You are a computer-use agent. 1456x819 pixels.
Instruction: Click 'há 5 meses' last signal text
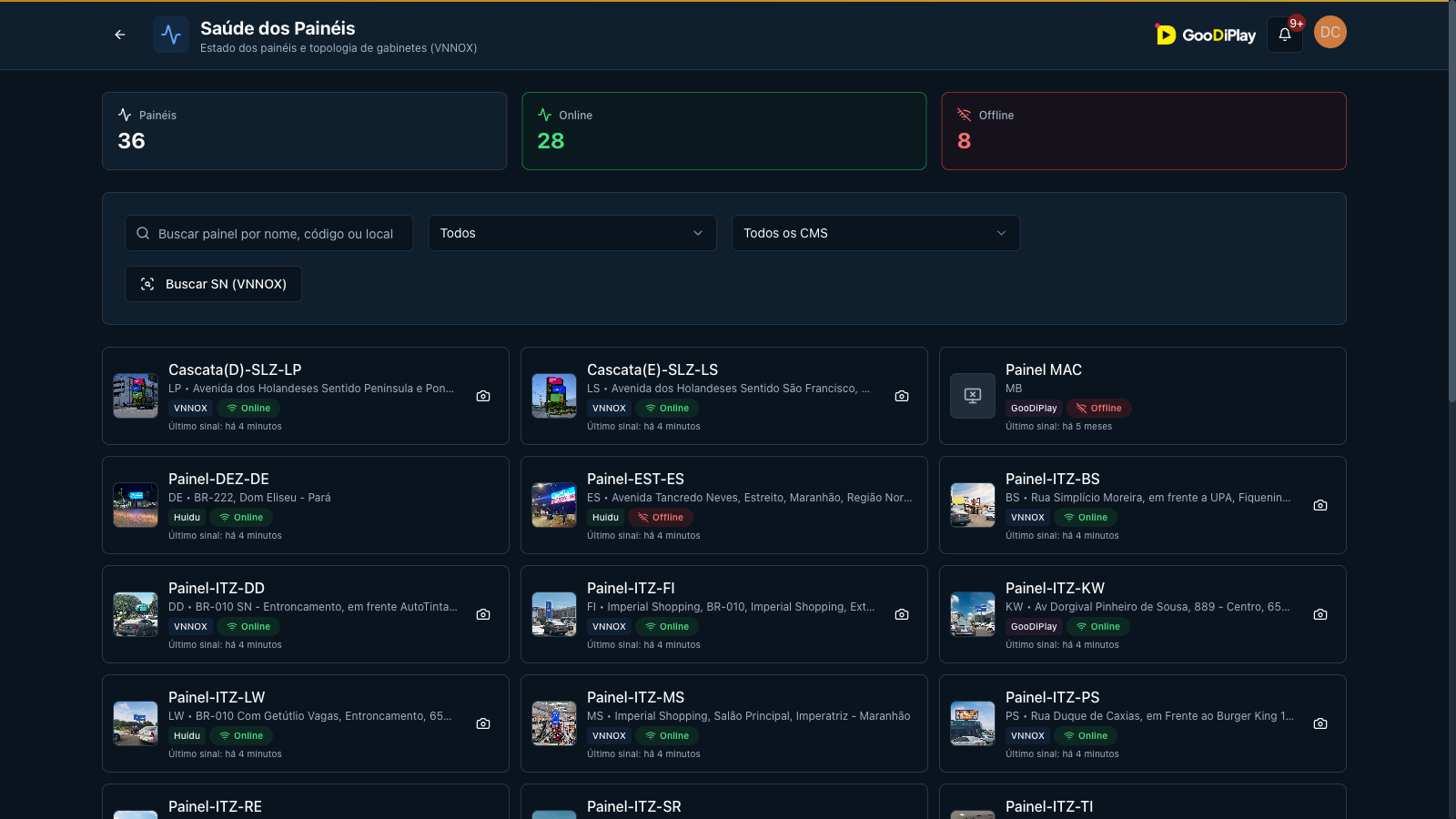(x=1087, y=426)
